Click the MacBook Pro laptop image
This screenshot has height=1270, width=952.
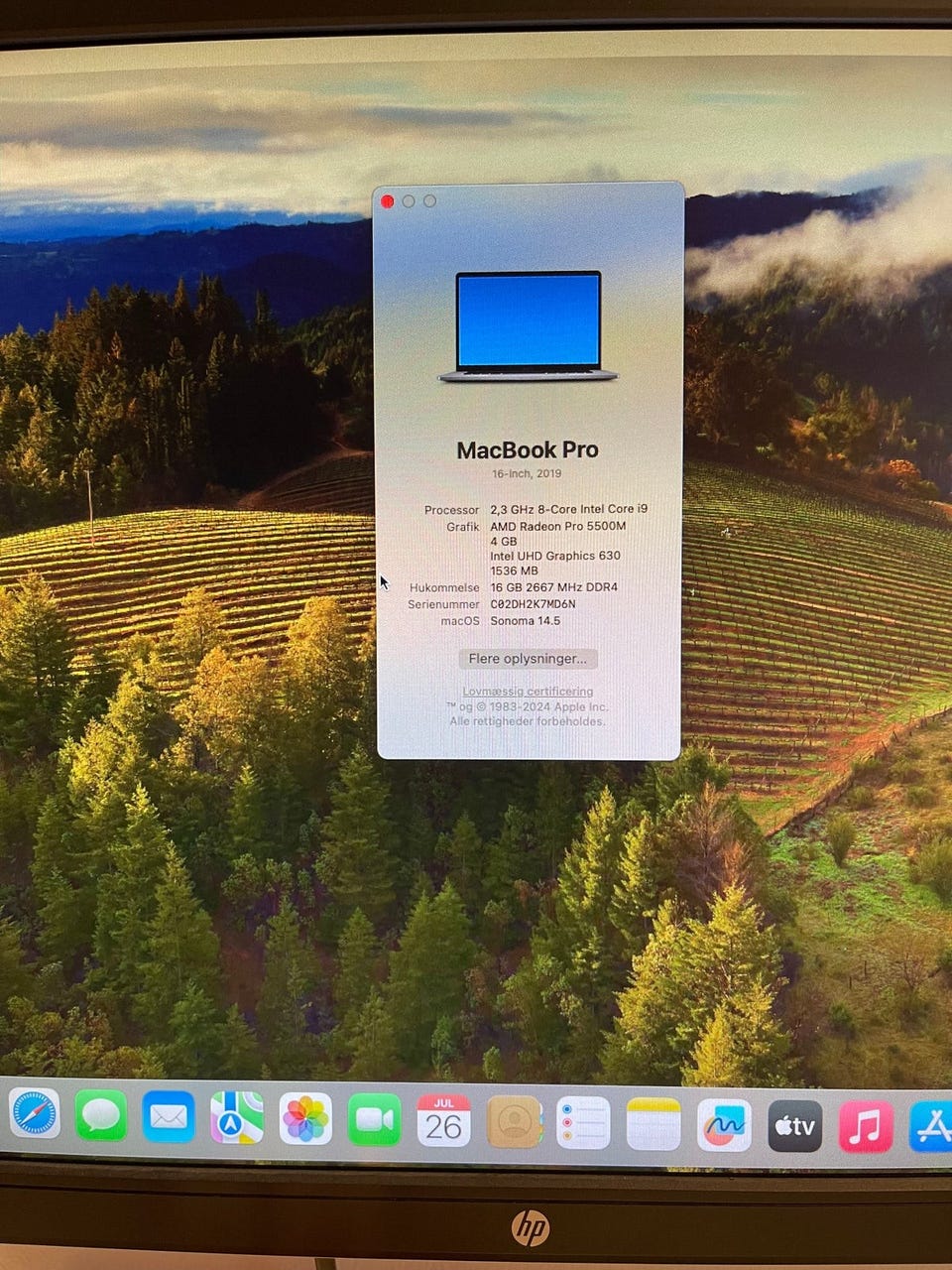tap(529, 326)
